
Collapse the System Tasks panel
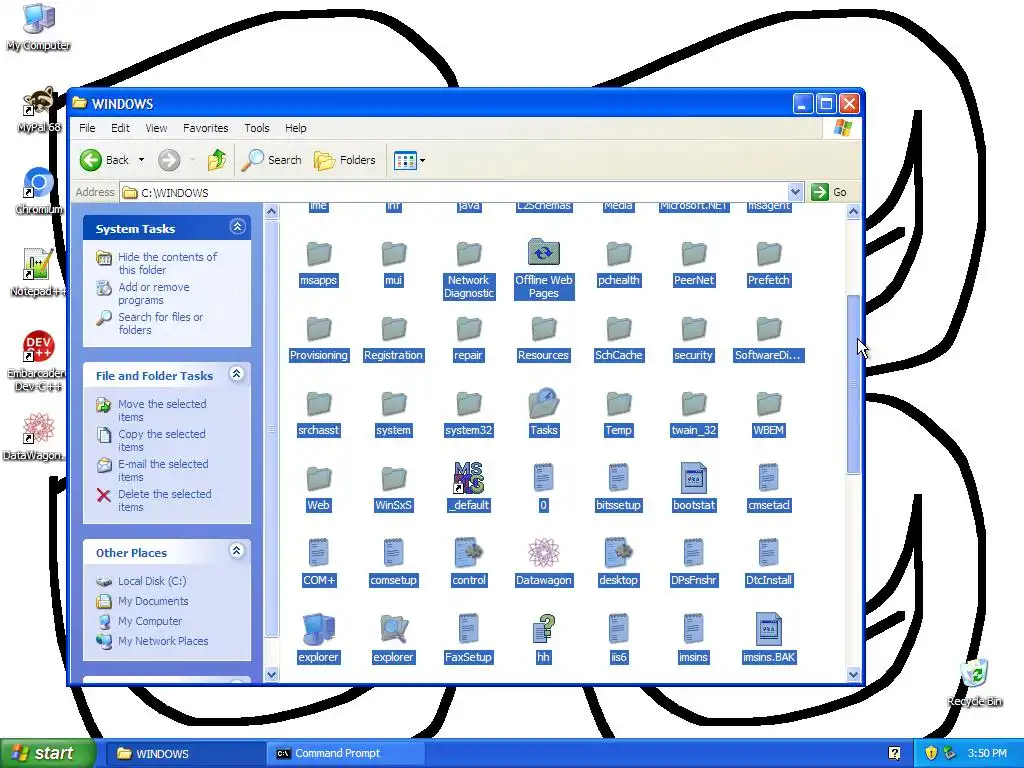click(x=237, y=227)
